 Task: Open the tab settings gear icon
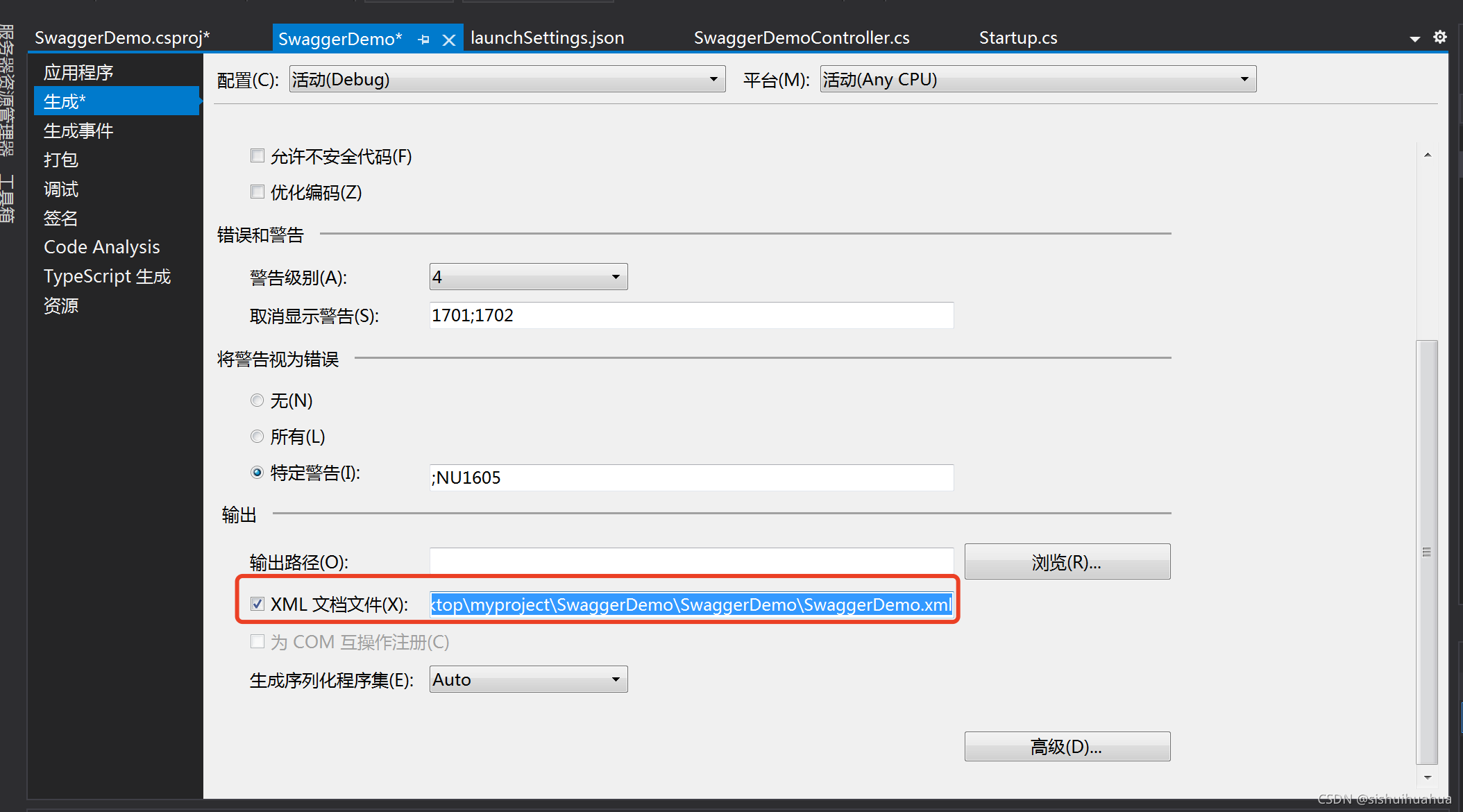(x=1440, y=37)
